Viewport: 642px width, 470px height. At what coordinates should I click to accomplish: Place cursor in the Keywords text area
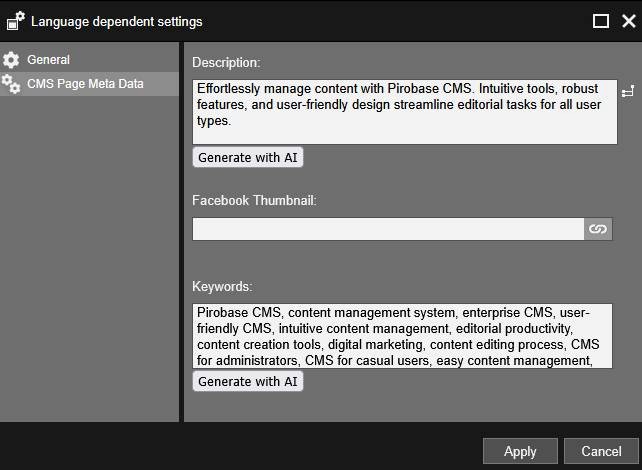404,336
